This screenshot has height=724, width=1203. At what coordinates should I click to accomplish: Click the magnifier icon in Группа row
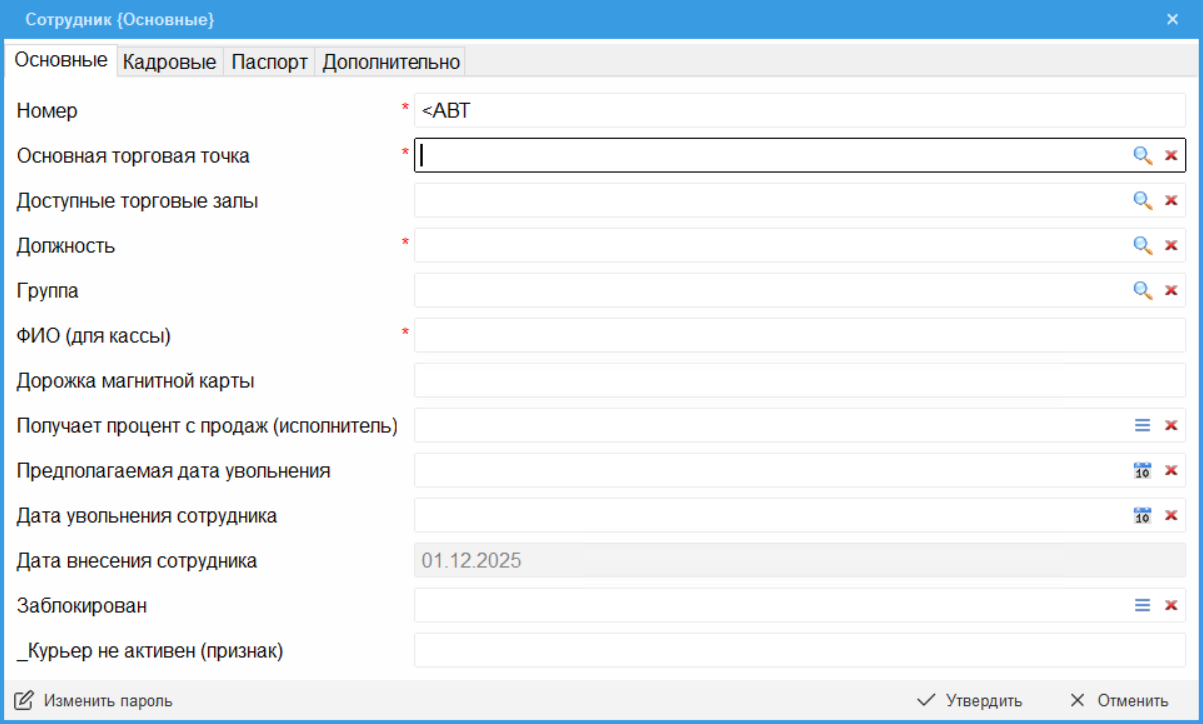(1142, 290)
